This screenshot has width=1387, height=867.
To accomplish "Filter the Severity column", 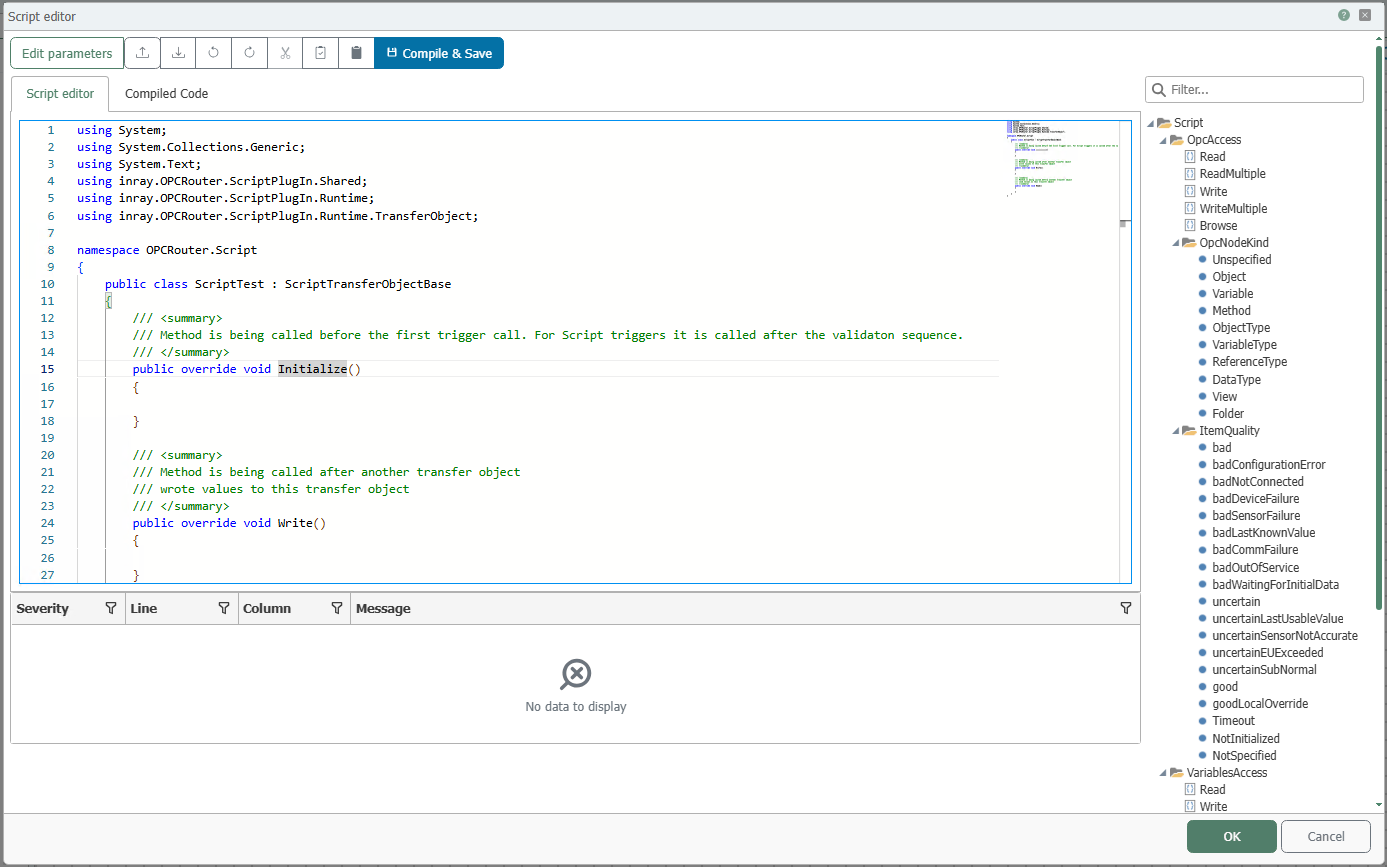I will [111, 608].
